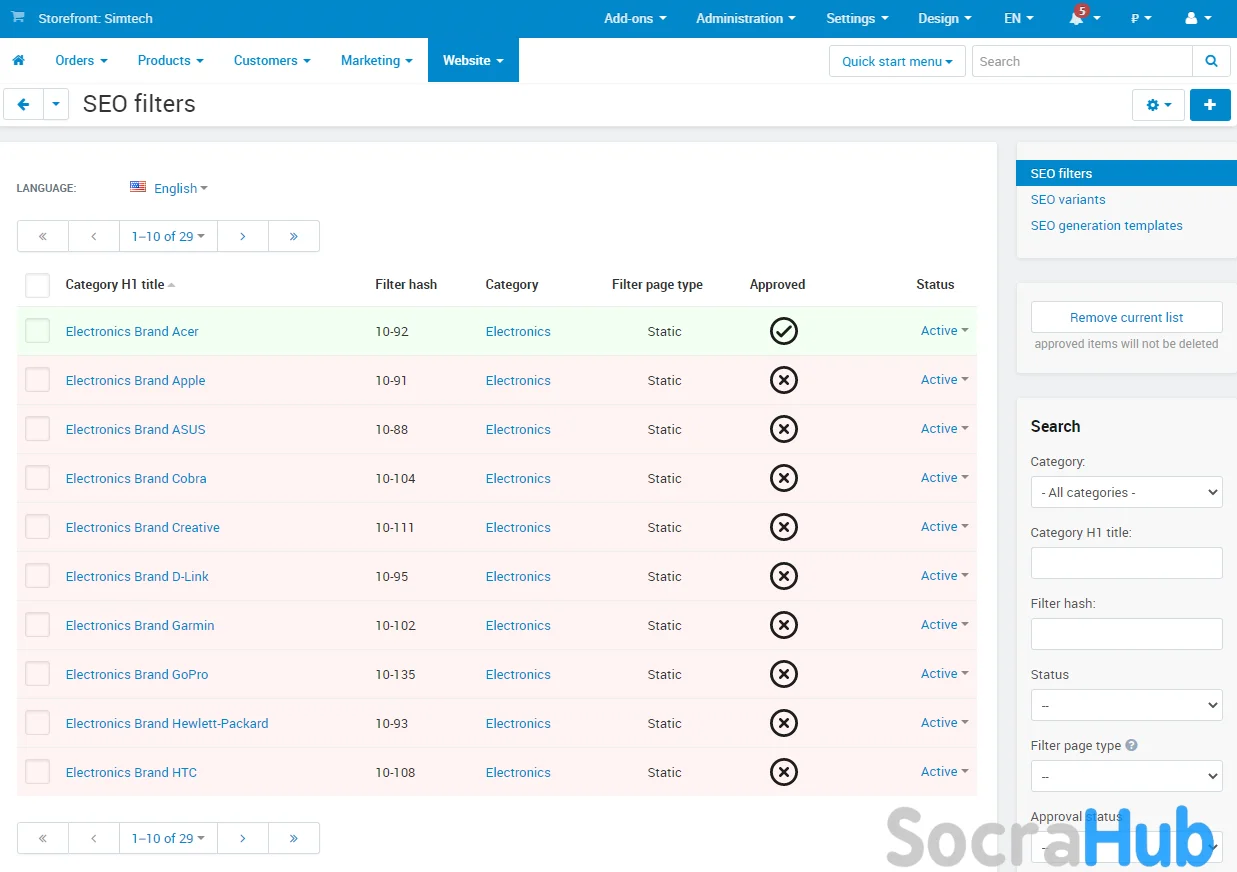1237x872 pixels.
Task: Open the Electronics Brand Hewlett-Packard link
Action: click(x=167, y=723)
